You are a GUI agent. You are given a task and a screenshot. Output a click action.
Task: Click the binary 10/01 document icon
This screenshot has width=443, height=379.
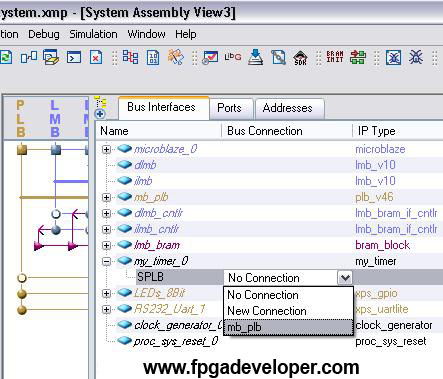tap(153, 57)
